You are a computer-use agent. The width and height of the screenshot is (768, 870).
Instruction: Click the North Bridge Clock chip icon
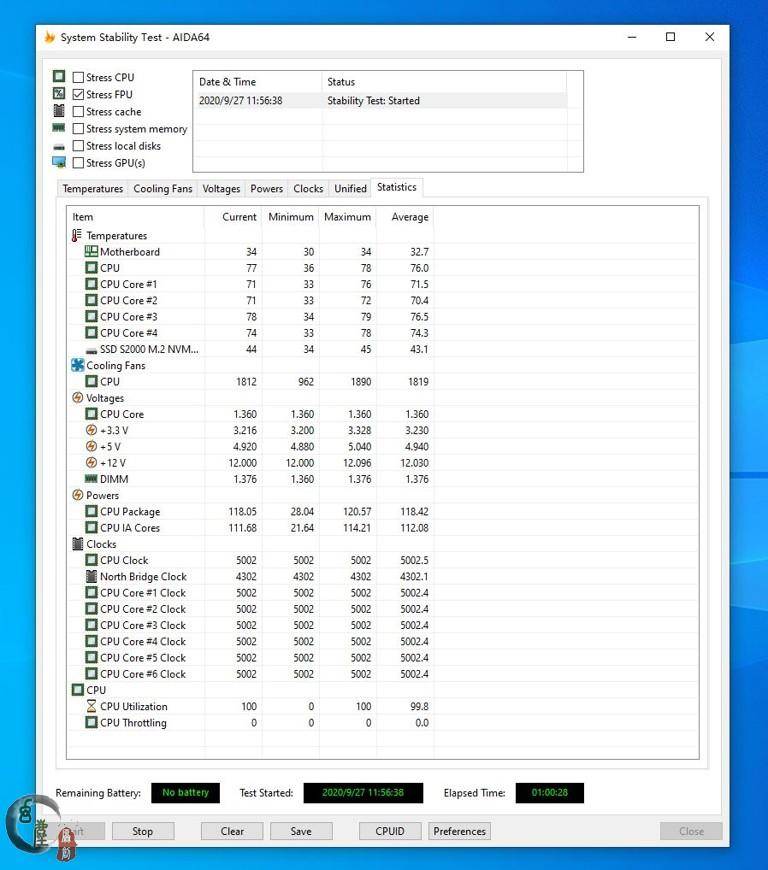(x=92, y=576)
